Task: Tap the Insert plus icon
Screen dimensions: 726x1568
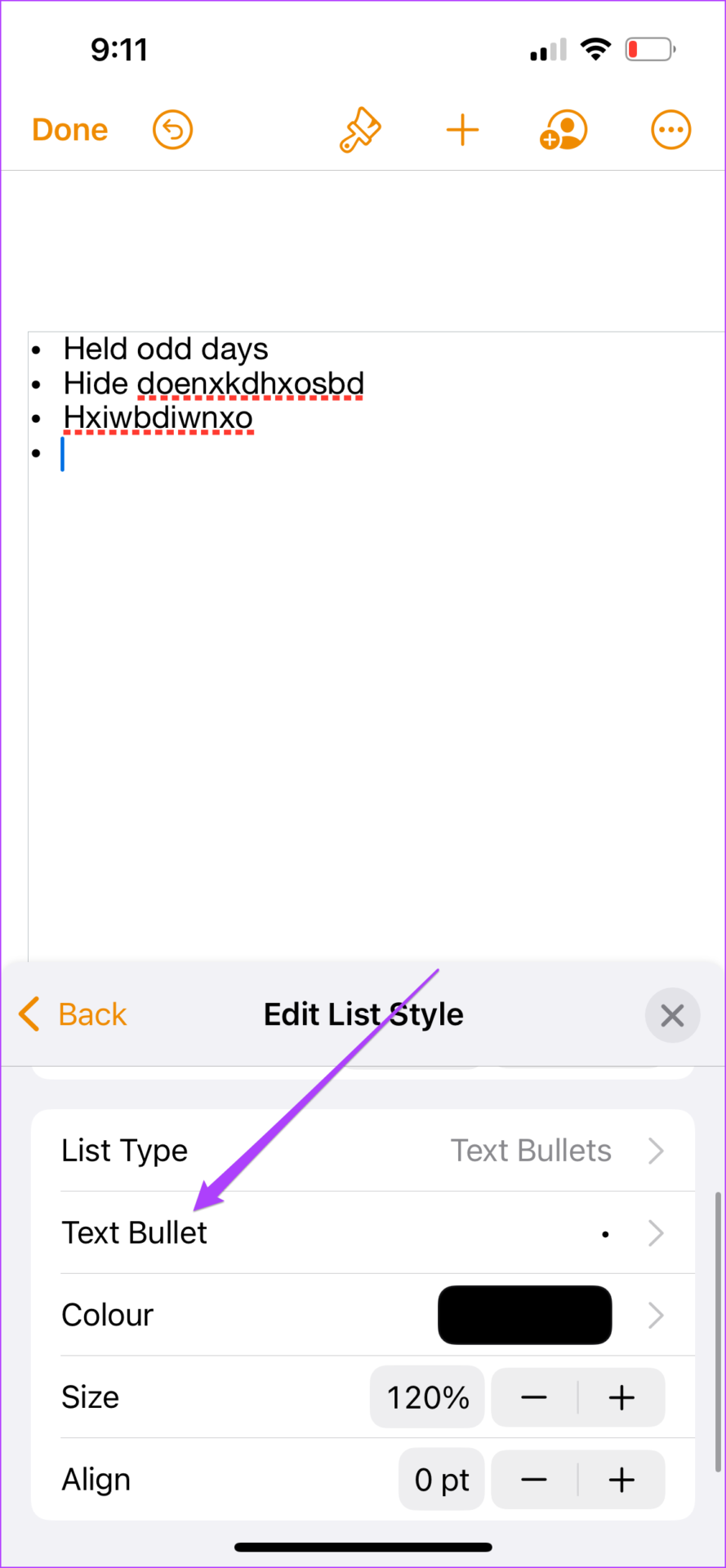Action: tap(462, 130)
